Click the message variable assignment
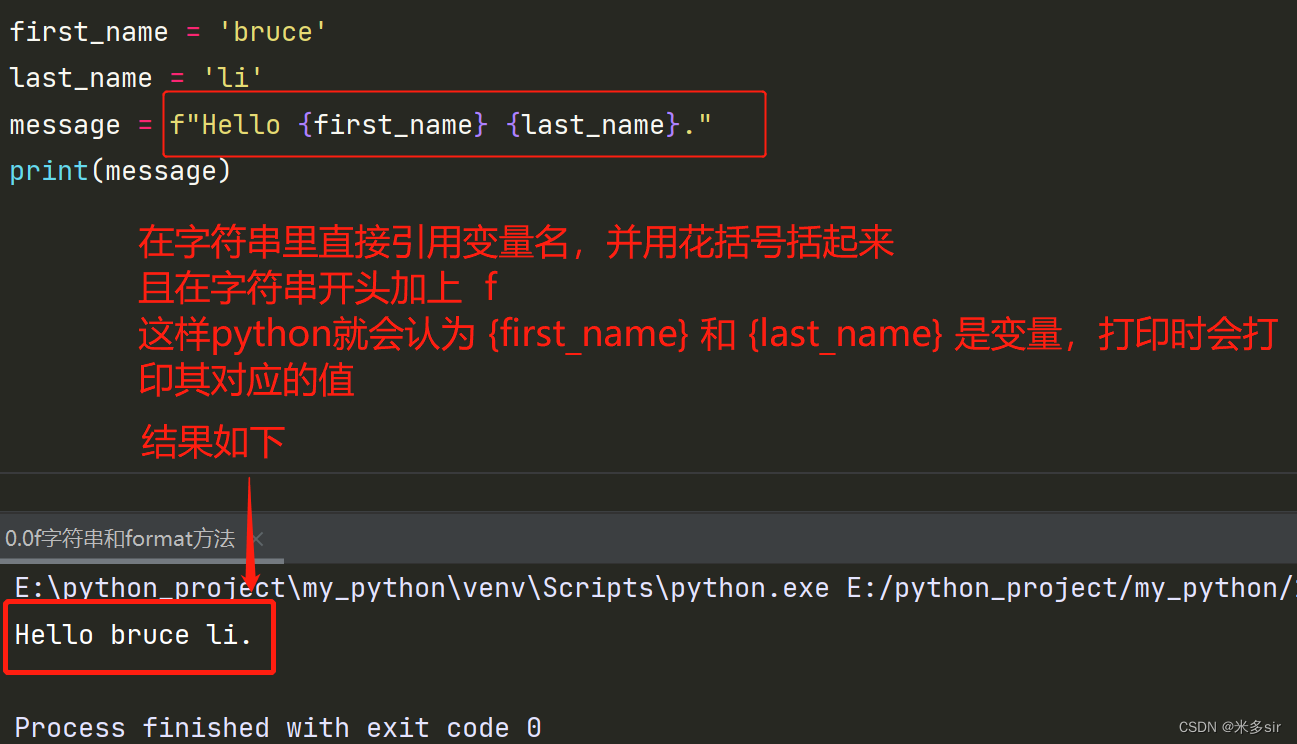 tap(64, 124)
